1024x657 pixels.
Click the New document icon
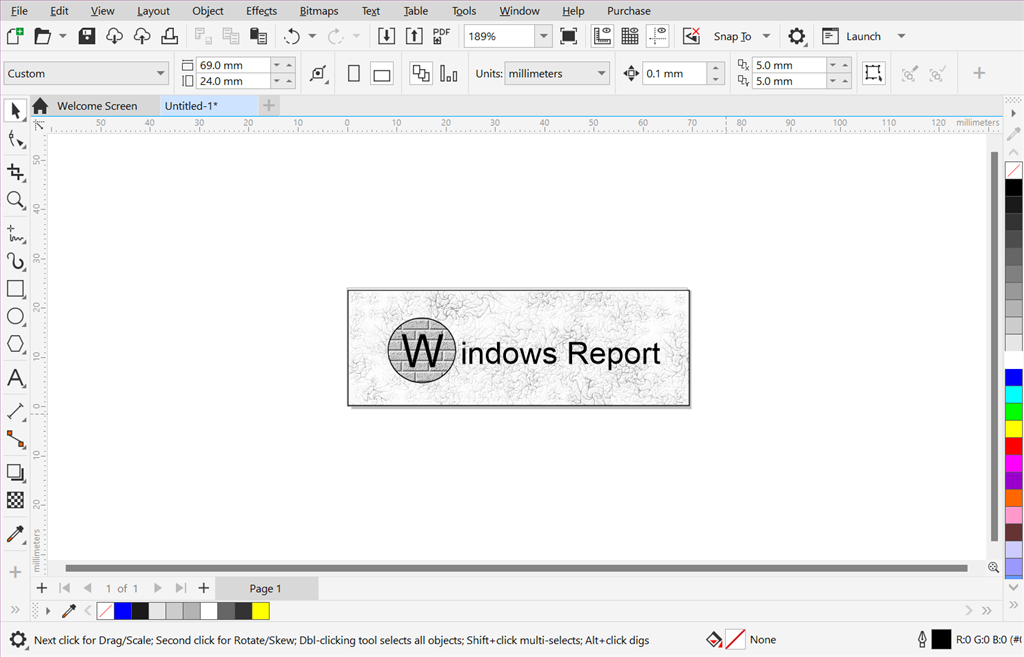click(x=14, y=36)
